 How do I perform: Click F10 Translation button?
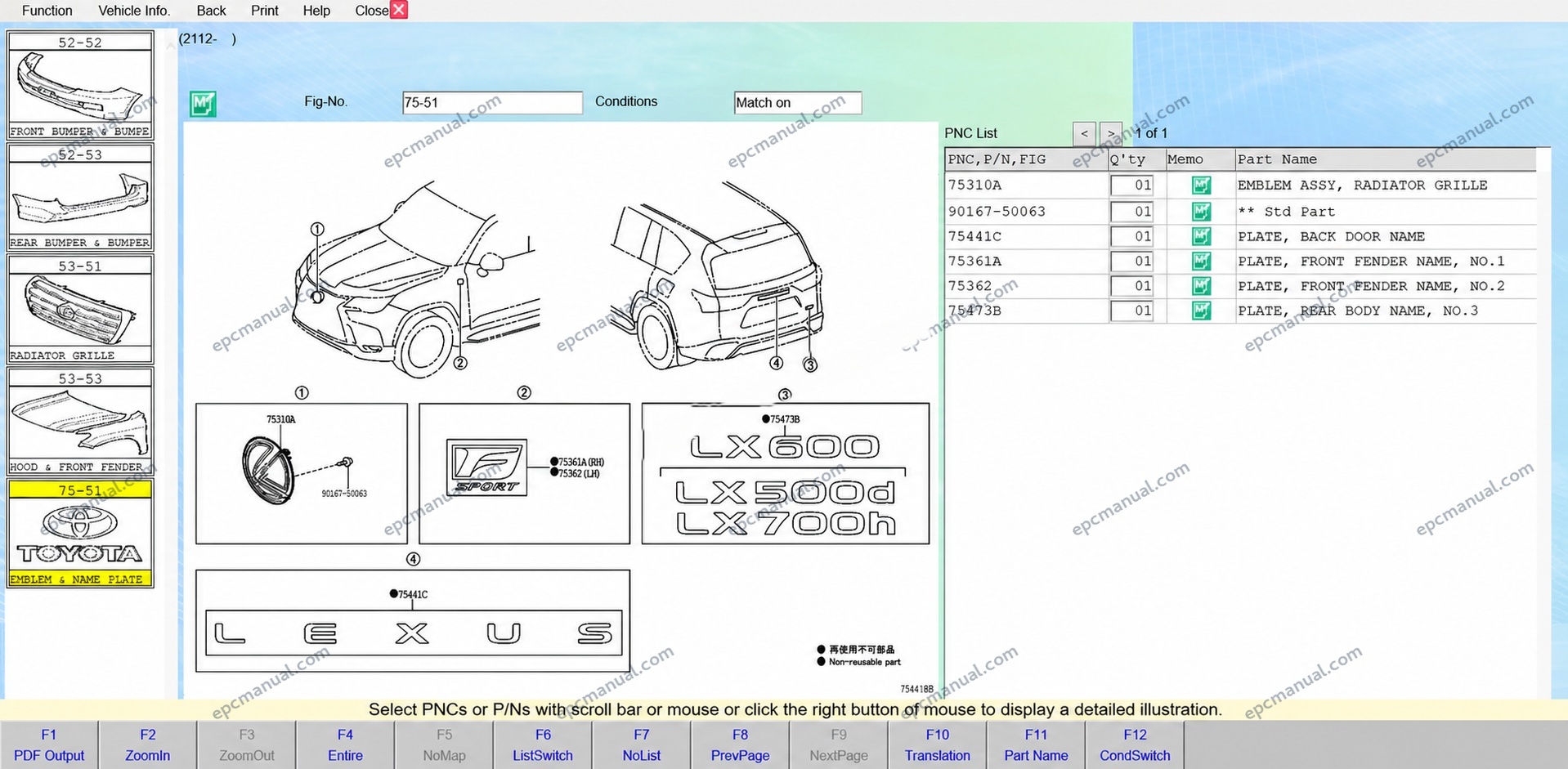coord(938,744)
